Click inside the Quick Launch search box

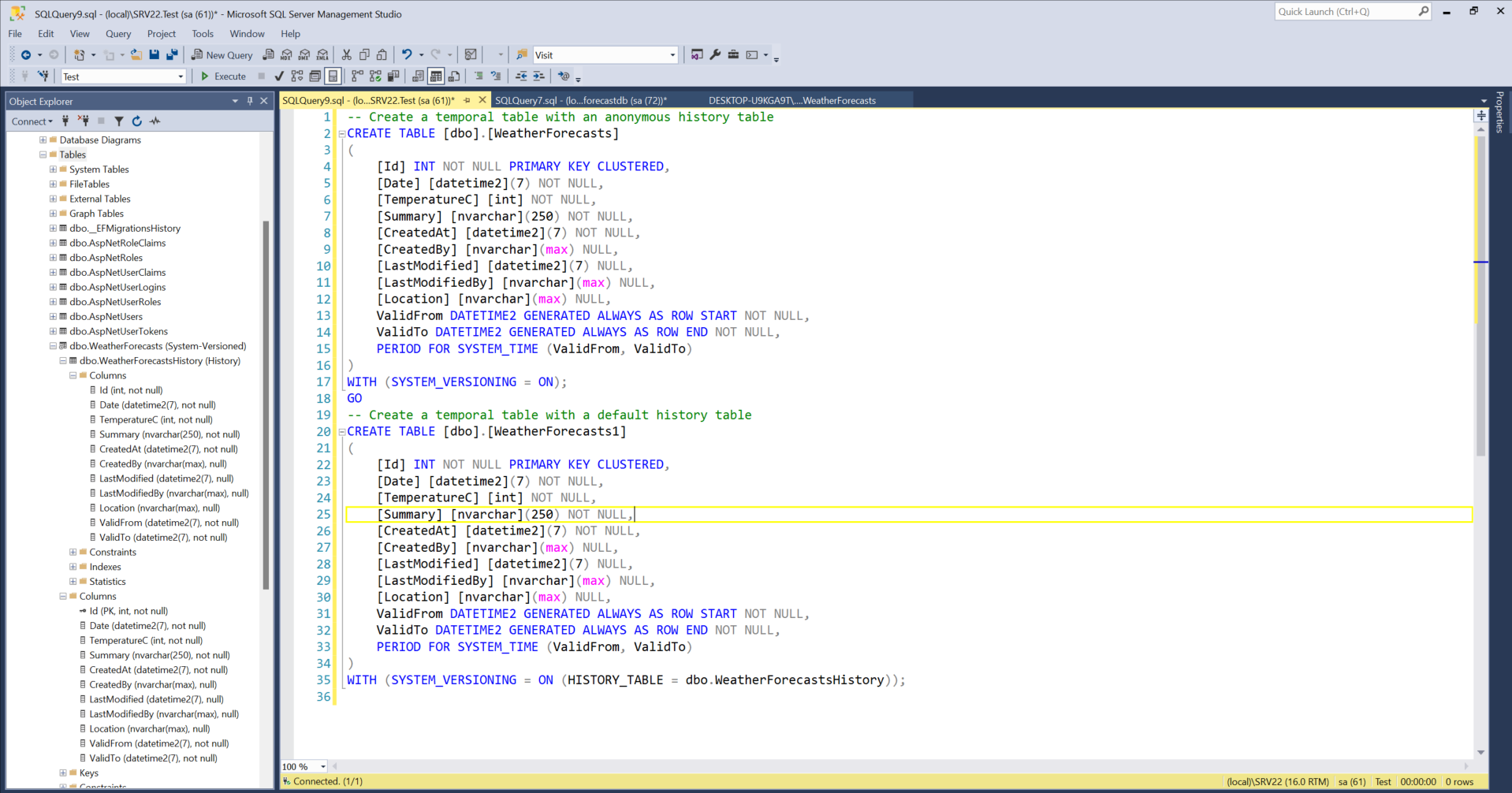coord(1348,11)
